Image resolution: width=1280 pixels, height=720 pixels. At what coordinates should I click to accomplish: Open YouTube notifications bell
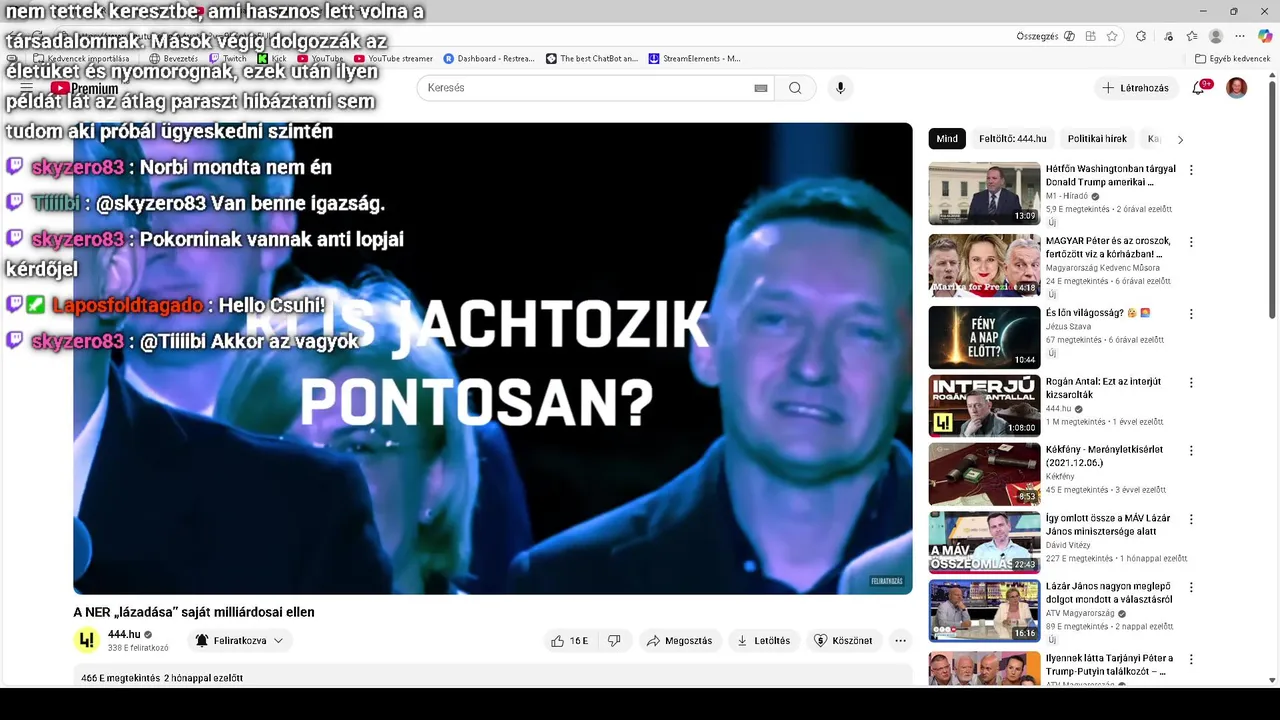(x=1199, y=88)
